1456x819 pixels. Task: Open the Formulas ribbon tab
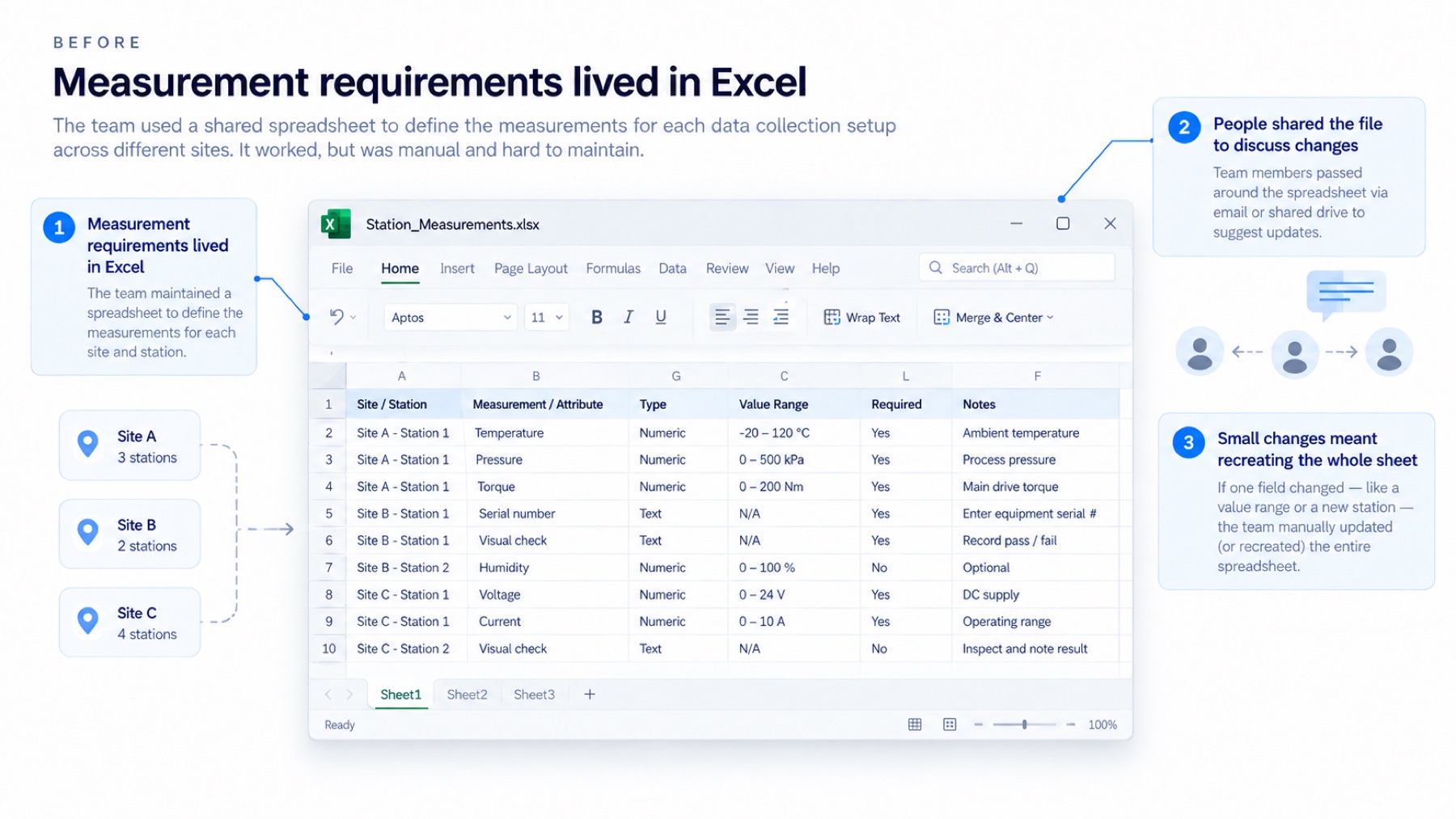click(613, 268)
